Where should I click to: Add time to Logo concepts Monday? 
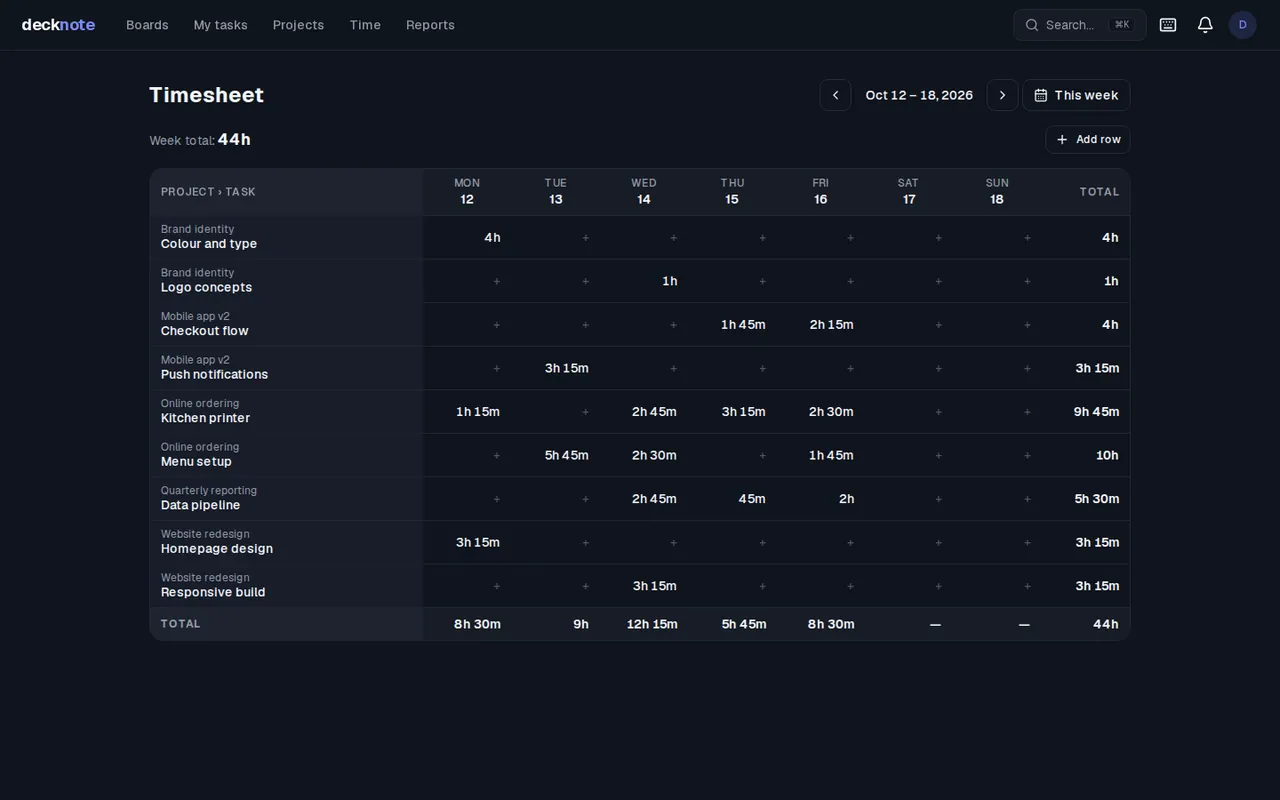496,281
